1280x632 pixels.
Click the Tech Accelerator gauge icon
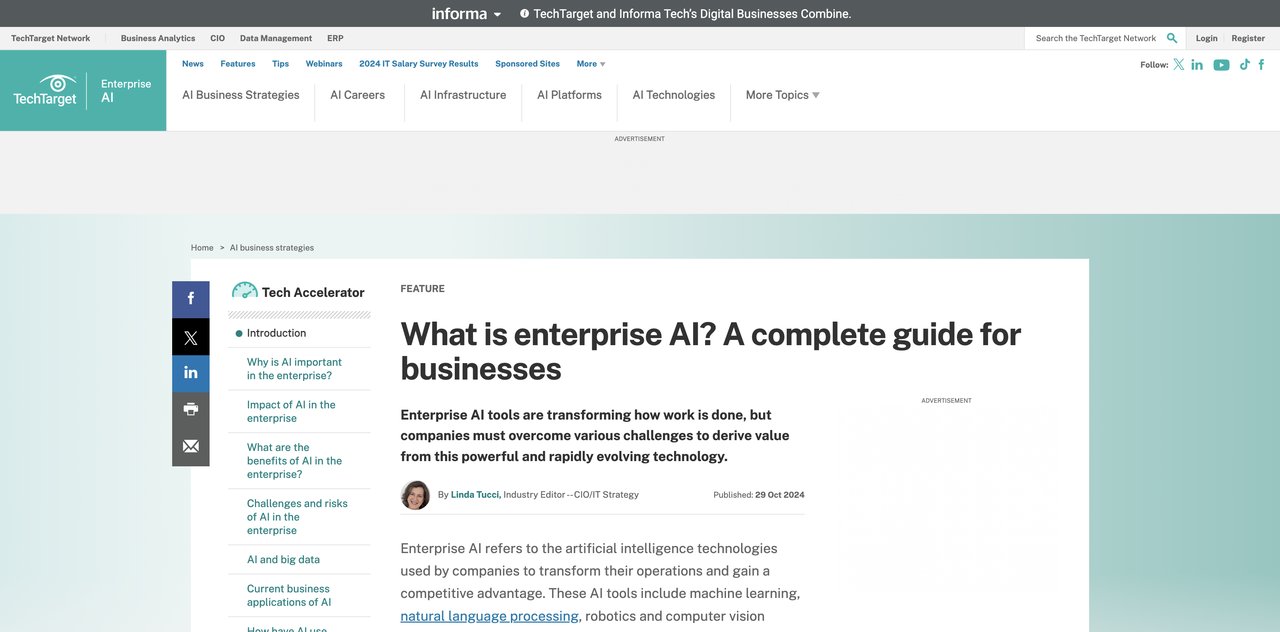[245, 291]
